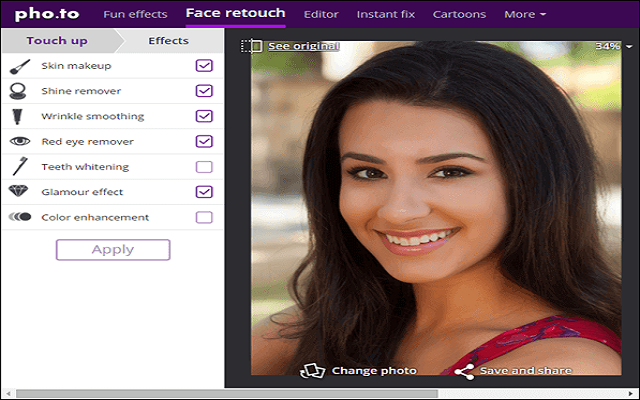640x400 pixels.
Task: Open the Fun effects menu item
Action: pos(135,15)
